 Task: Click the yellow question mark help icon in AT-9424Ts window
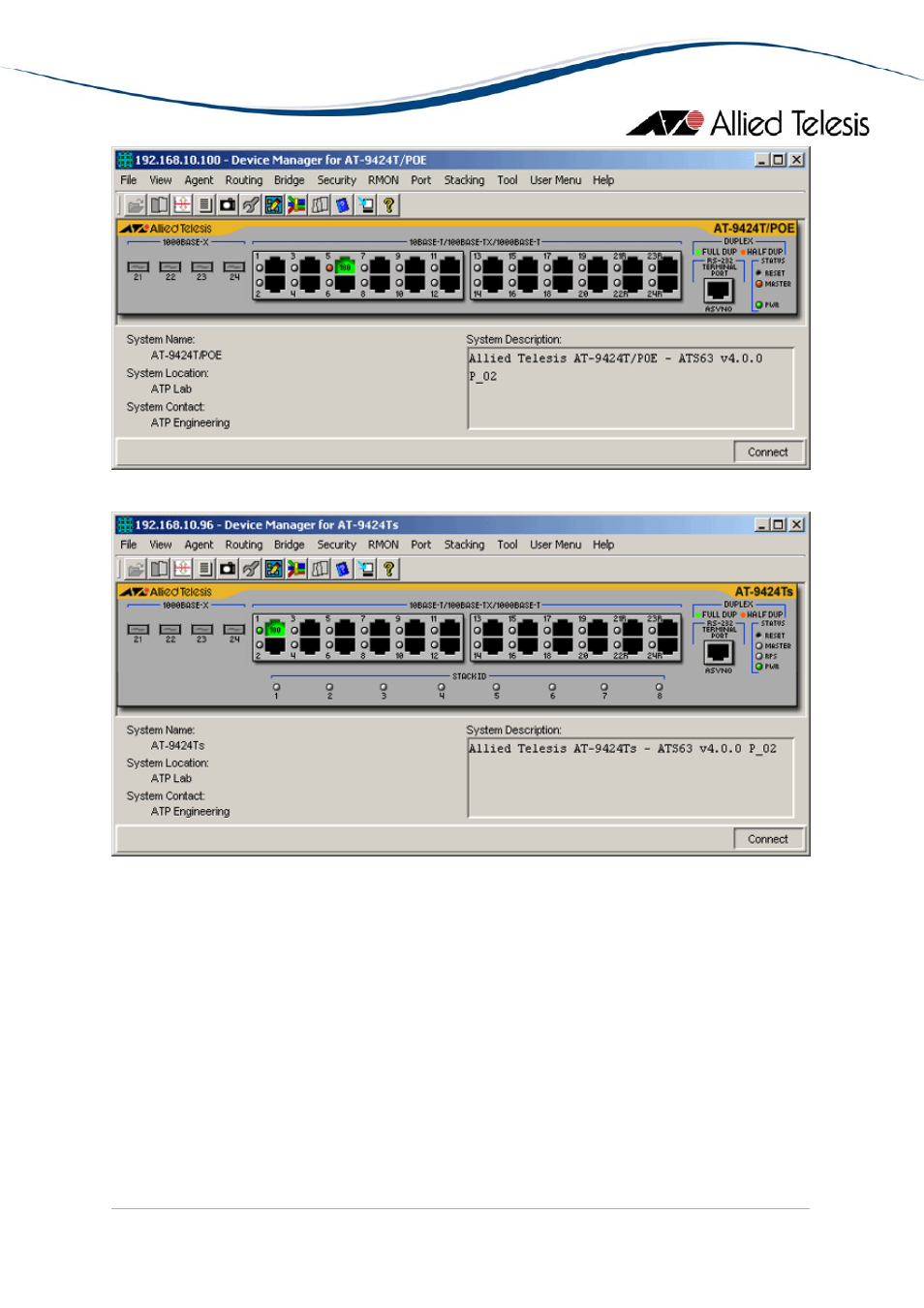click(389, 569)
